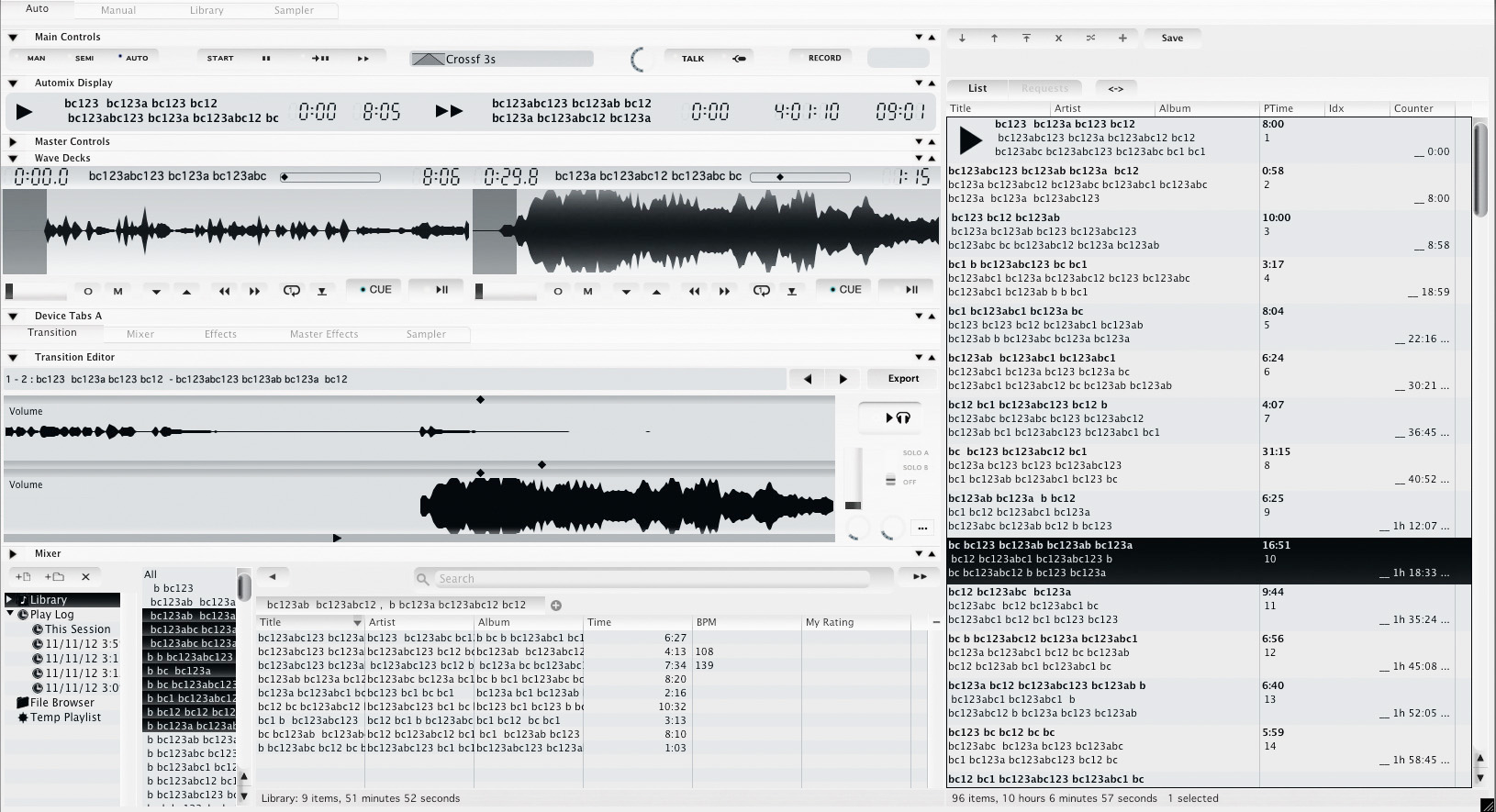This screenshot has height=812, width=1496.
Task: Expand the Master Controls section
Action: (13, 142)
